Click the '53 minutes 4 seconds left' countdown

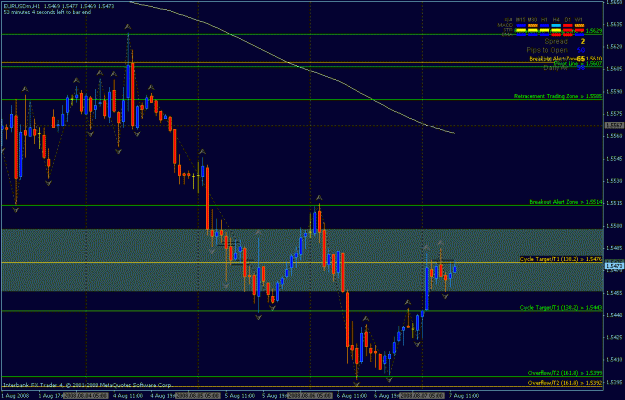(47, 12)
